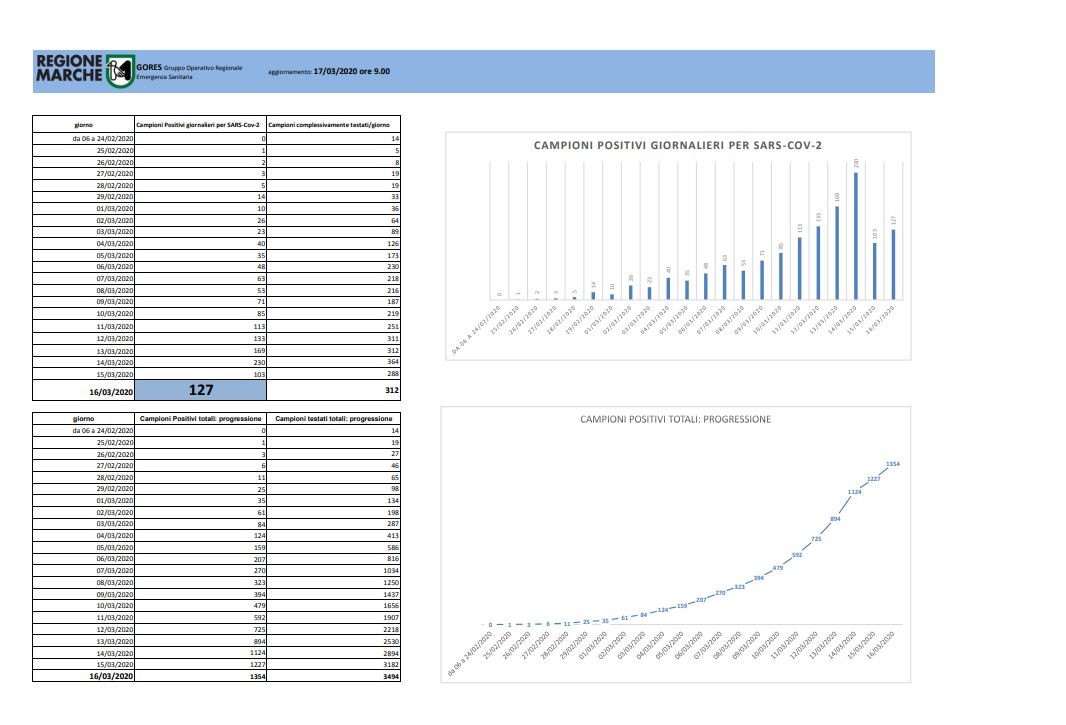Select header "Campioni Positivi giornalieri per SARS-Cov-2"
This screenshot has height=725, width=1066.
click(198, 125)
